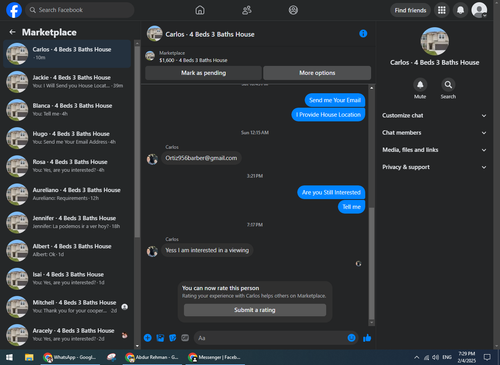Screen dimensions: 500x365
Task: Choose a GIF icon in composer
Action: (x=185, y=338)
